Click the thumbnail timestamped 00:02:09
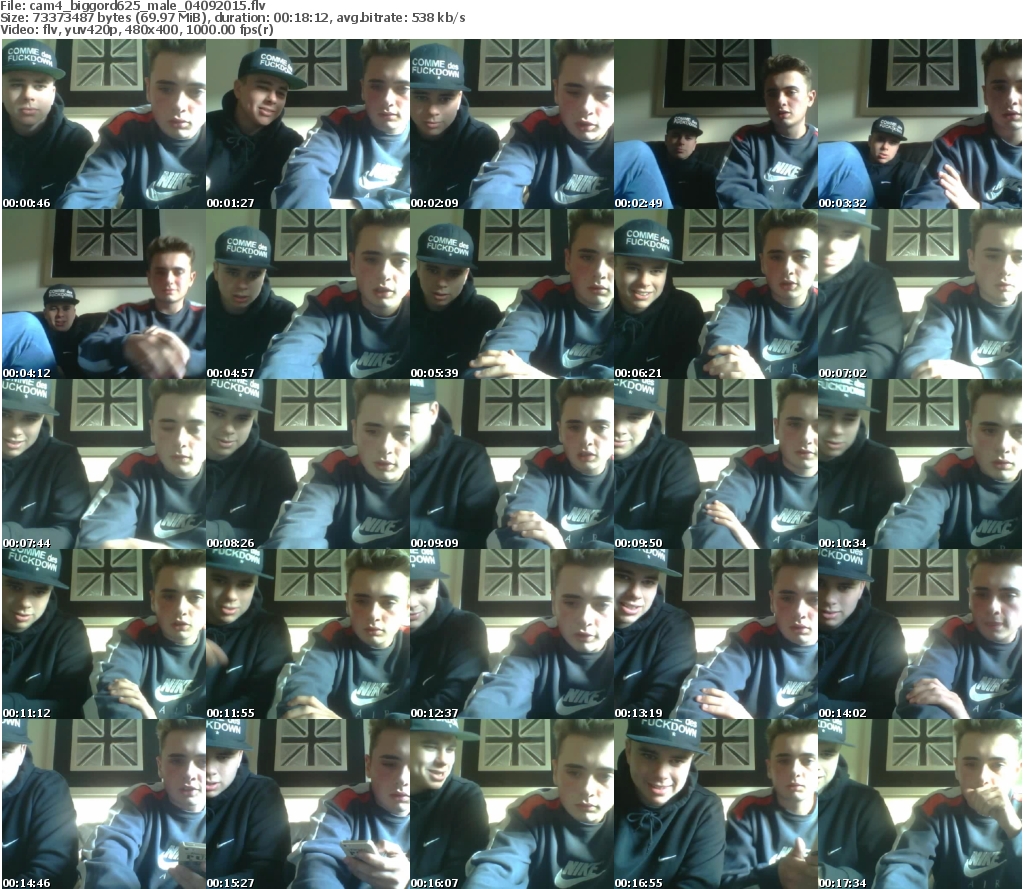This screenshot has height=889, width=1024. point(511,124)
